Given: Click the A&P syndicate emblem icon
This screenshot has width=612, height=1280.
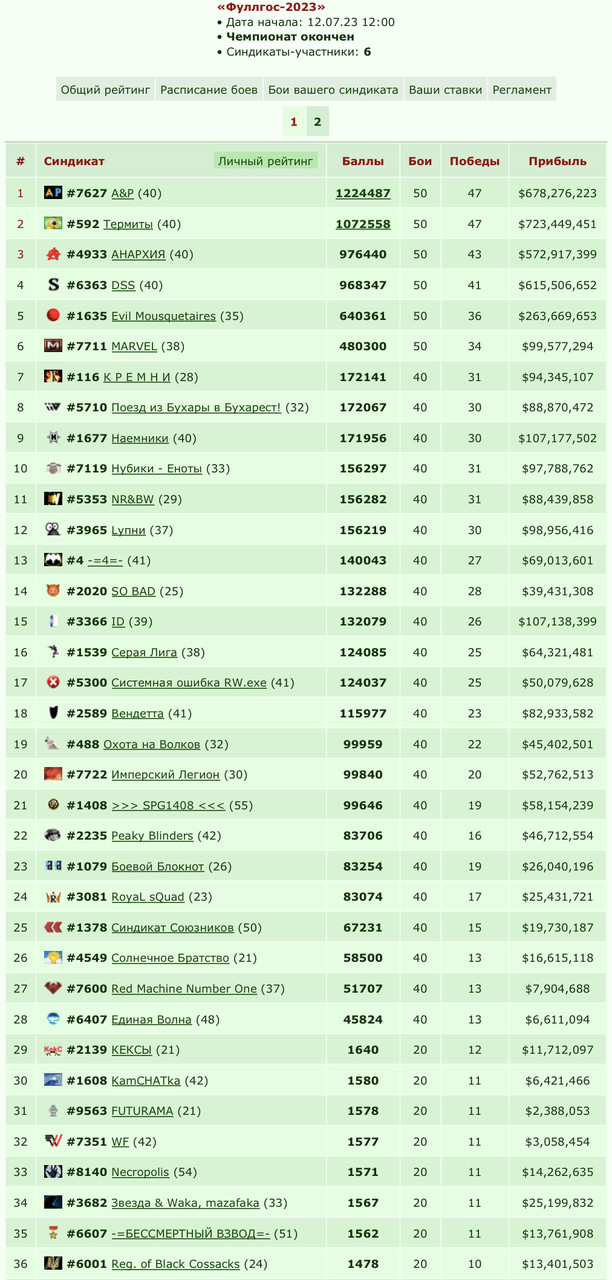Looking at the screenshot, I should (53, 193).
